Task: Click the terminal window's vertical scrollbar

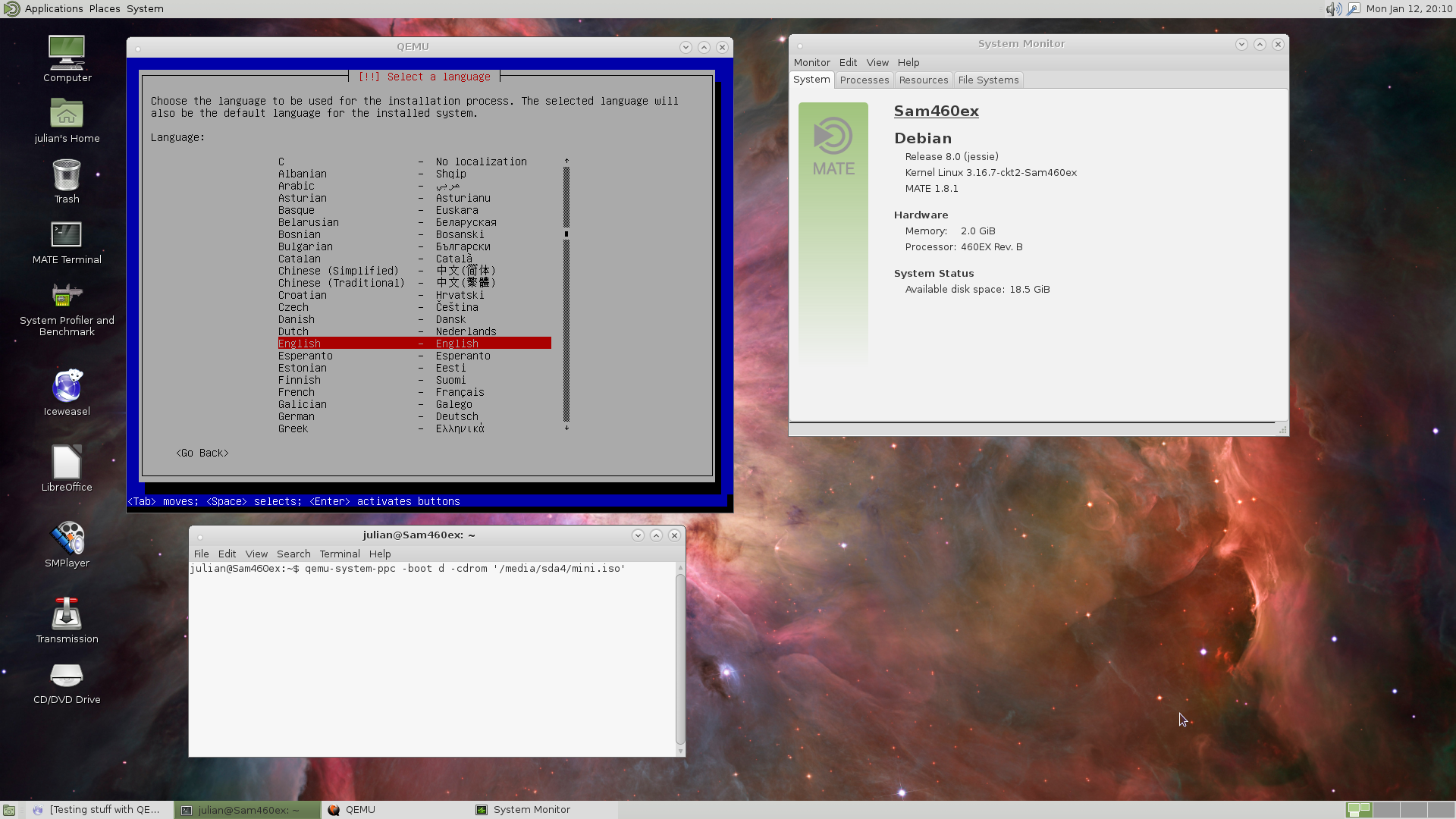Action: click(680, 658)
